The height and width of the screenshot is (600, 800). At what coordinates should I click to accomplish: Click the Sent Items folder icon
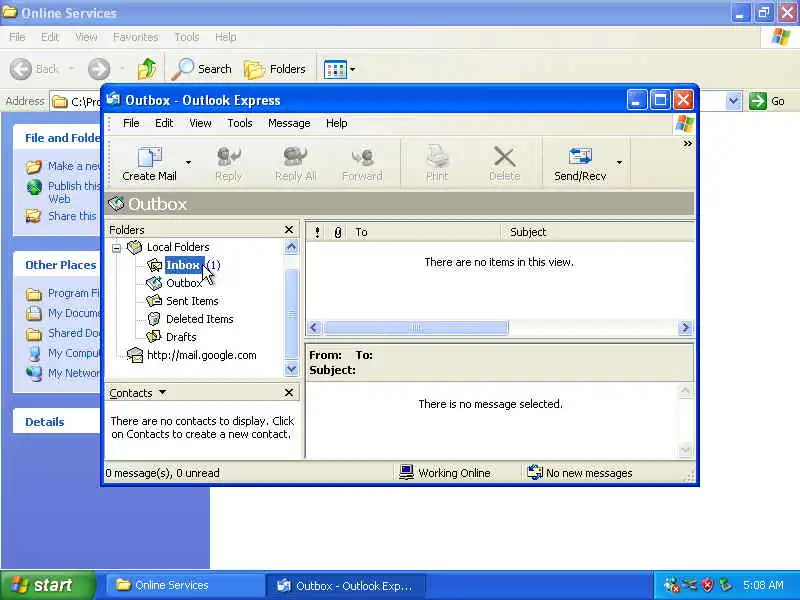pos(154,301)
